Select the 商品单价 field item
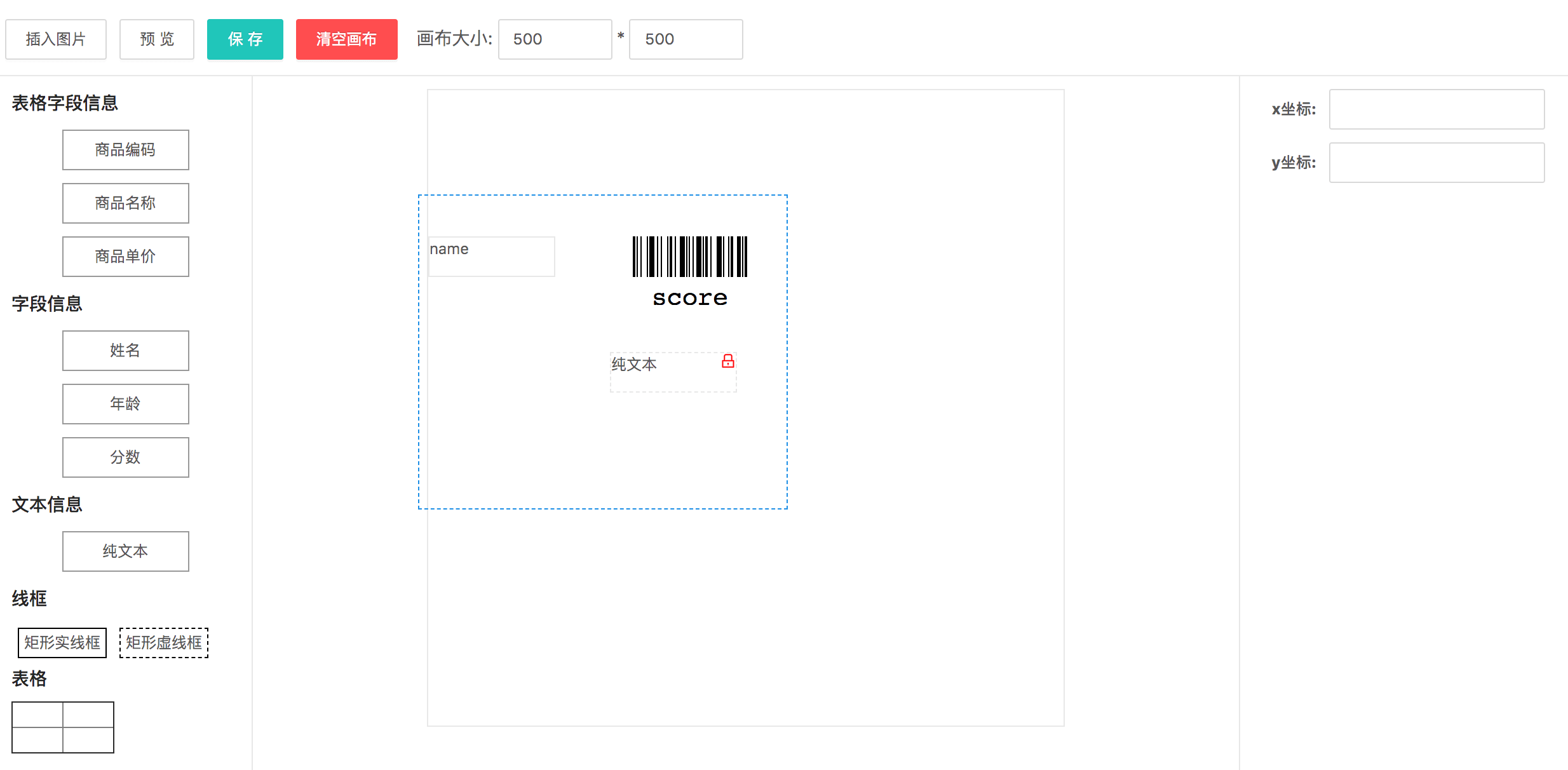This screenshot has height=770, width=1568. (x=126, y=257)
